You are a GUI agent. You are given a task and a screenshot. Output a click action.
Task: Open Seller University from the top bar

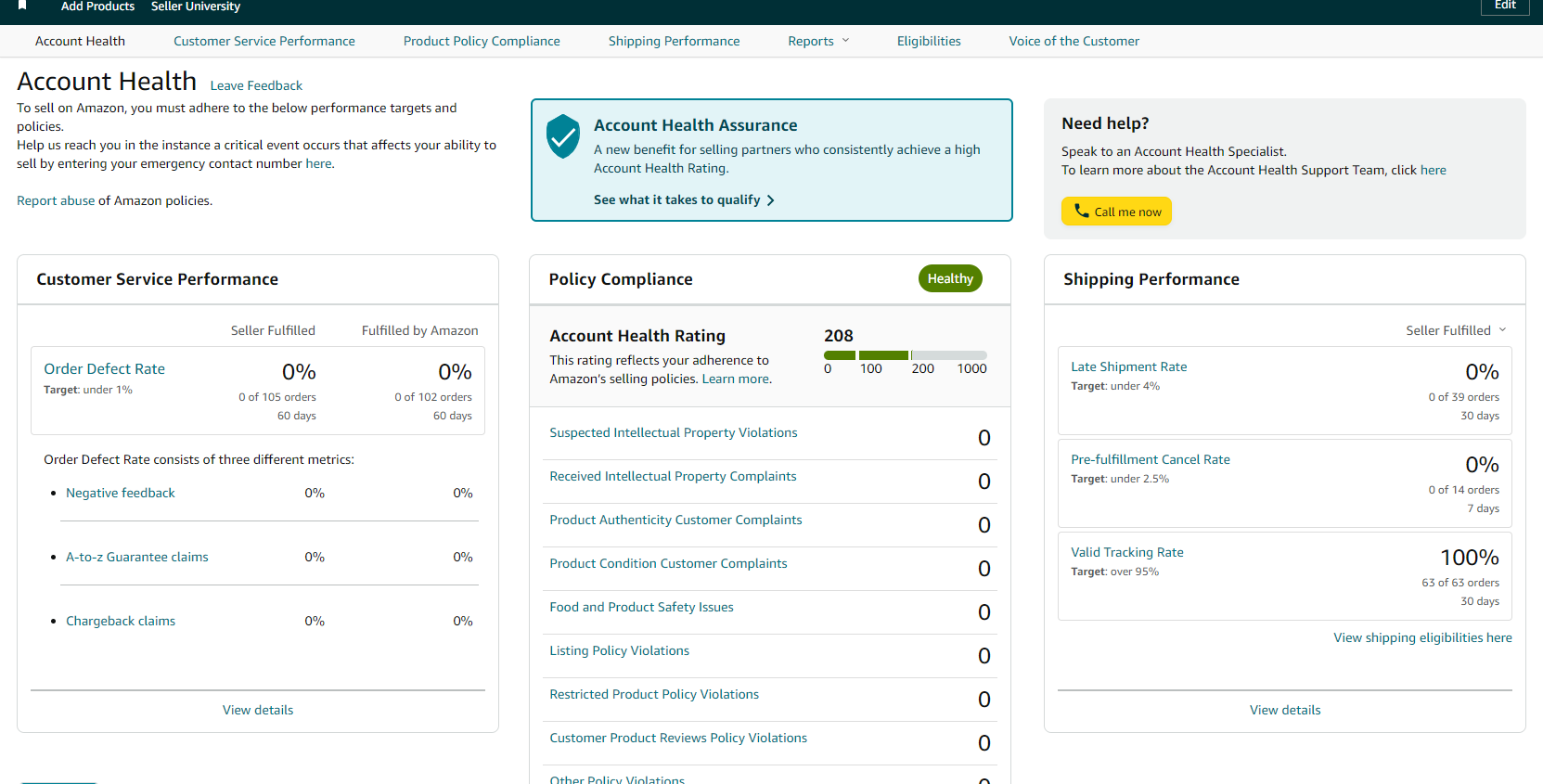(196, 6)
